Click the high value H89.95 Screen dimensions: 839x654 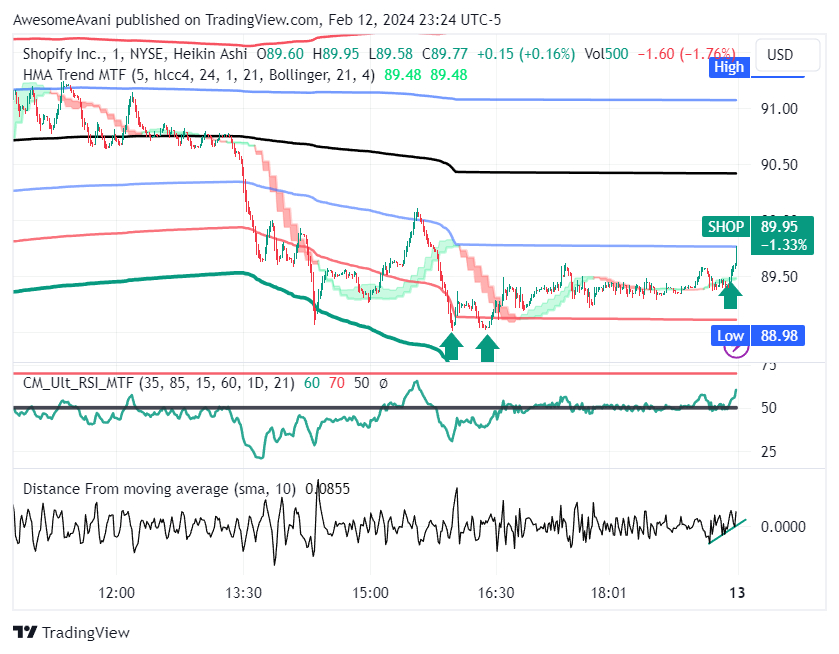335,54
